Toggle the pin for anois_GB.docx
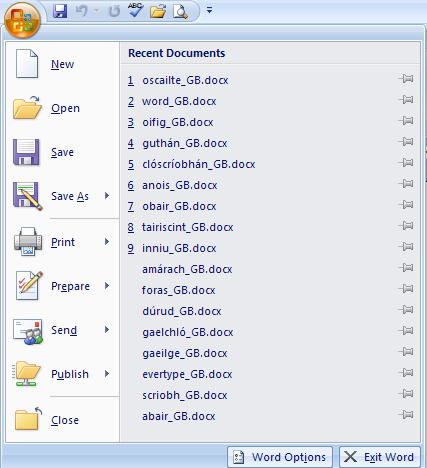 [406, 184]
